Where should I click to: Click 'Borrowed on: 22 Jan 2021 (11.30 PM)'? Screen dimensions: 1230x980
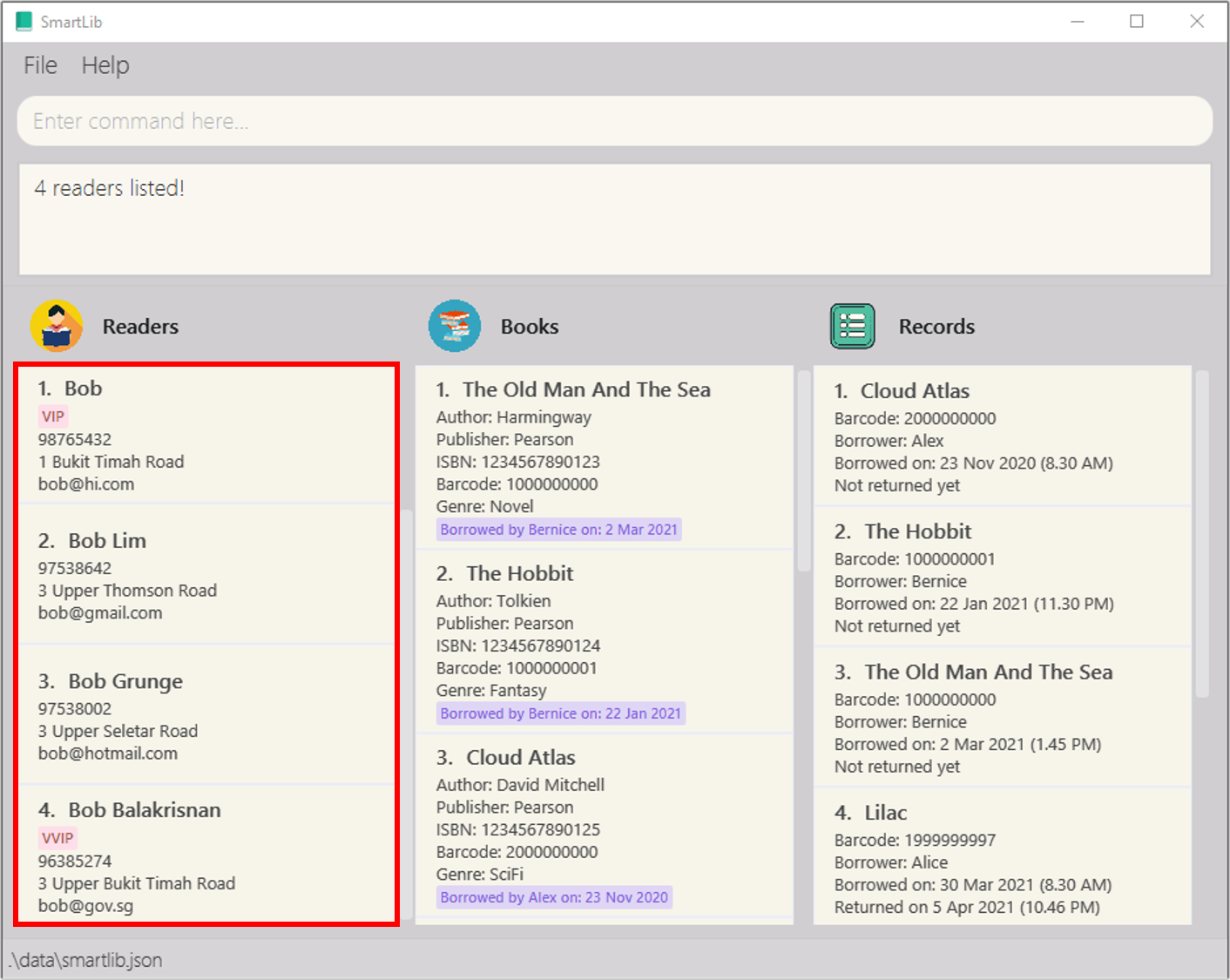[x=974, y=604]
